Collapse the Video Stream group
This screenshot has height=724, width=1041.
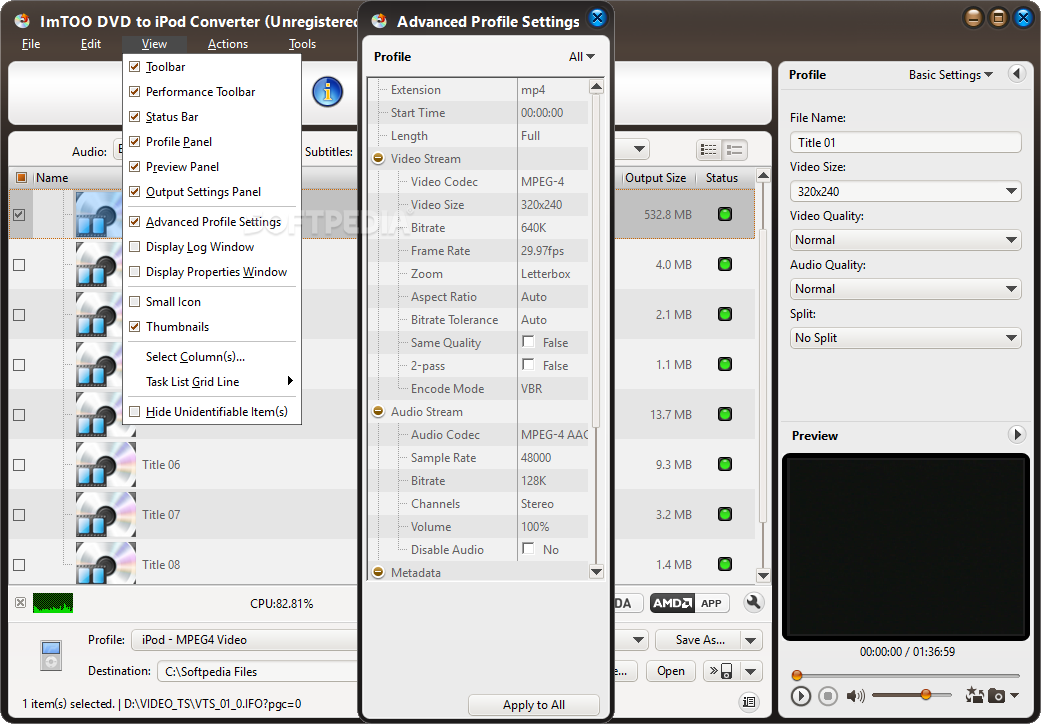378,158
